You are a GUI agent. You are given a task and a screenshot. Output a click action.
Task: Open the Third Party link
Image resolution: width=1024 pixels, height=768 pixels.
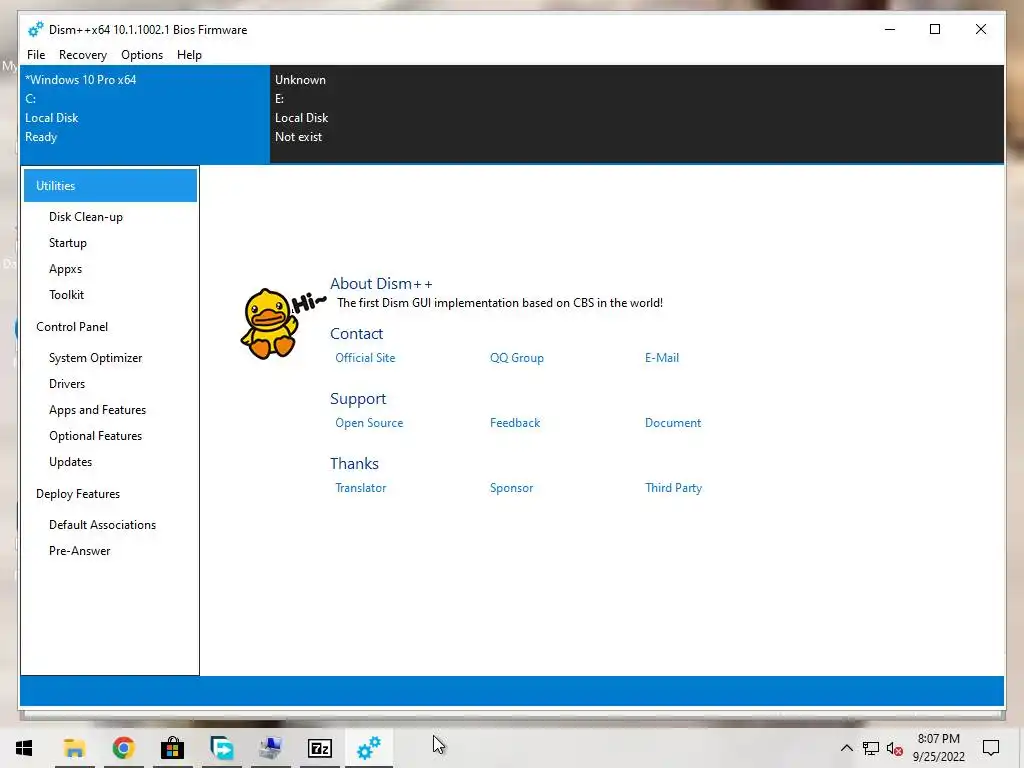(x=673, y=488)
